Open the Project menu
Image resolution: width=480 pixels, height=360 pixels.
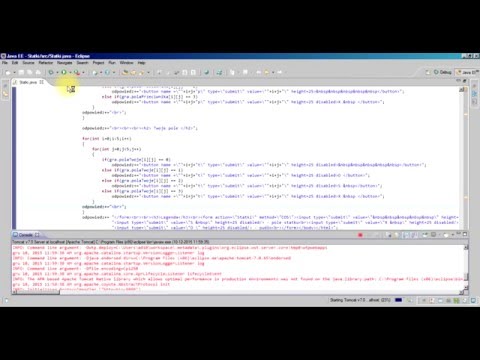(x=98, y=63)
